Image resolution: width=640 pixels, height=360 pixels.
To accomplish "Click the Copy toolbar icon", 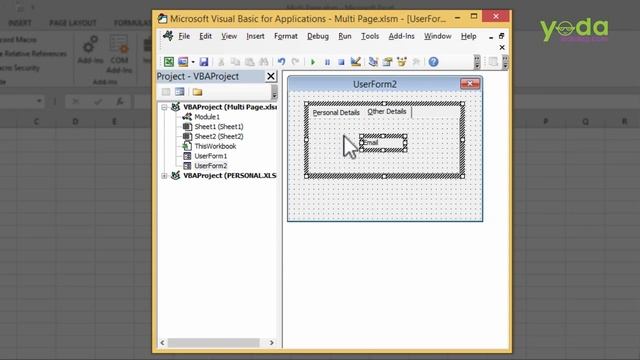I will (x=235, y=62).
